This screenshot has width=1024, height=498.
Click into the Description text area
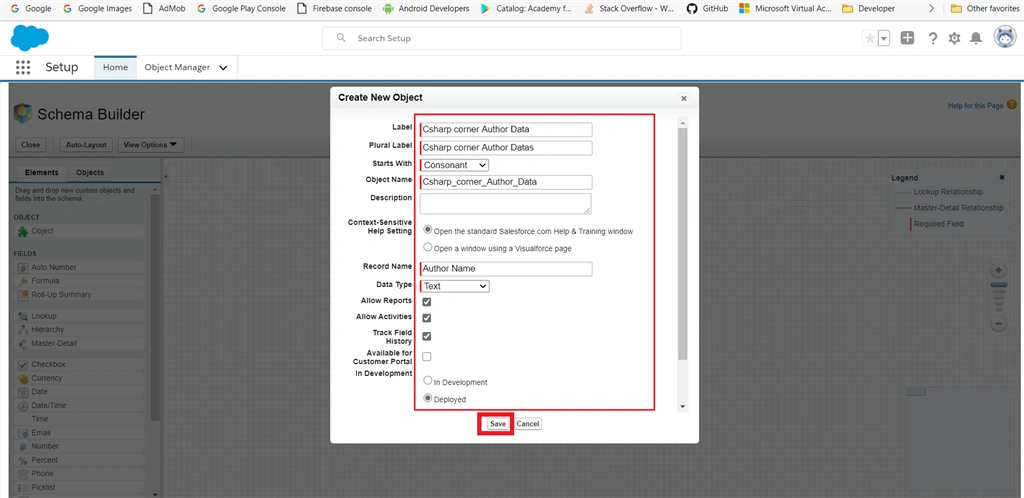pos(506,204)
